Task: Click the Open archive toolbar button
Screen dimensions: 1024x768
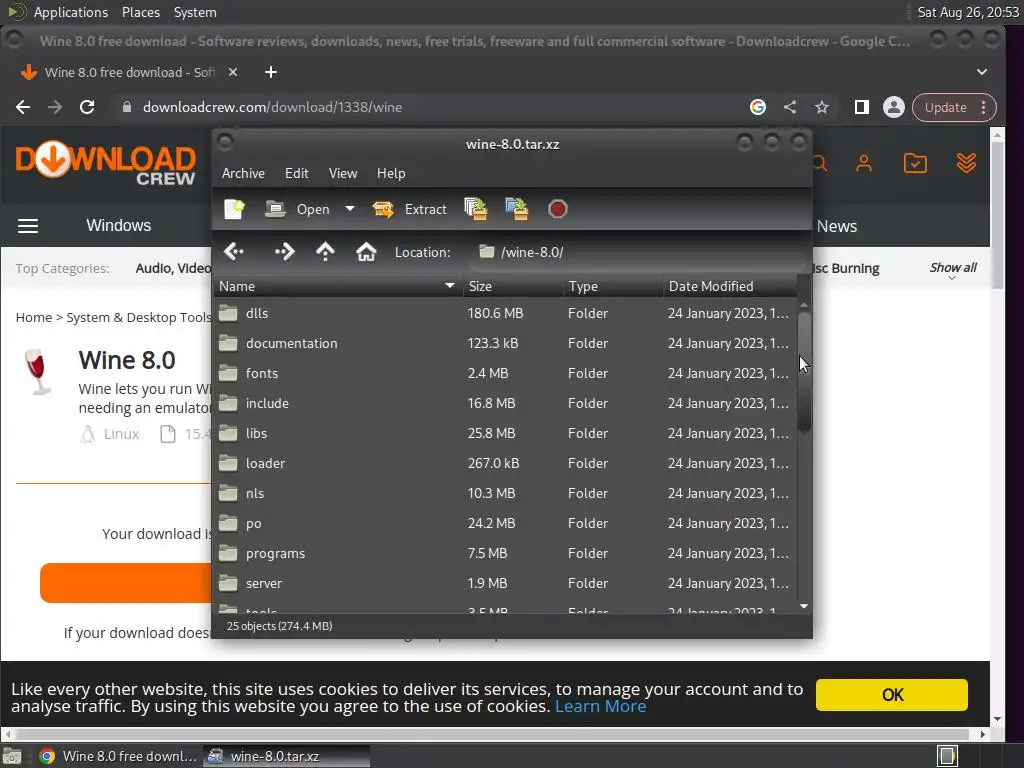Action: click(298, 209)
